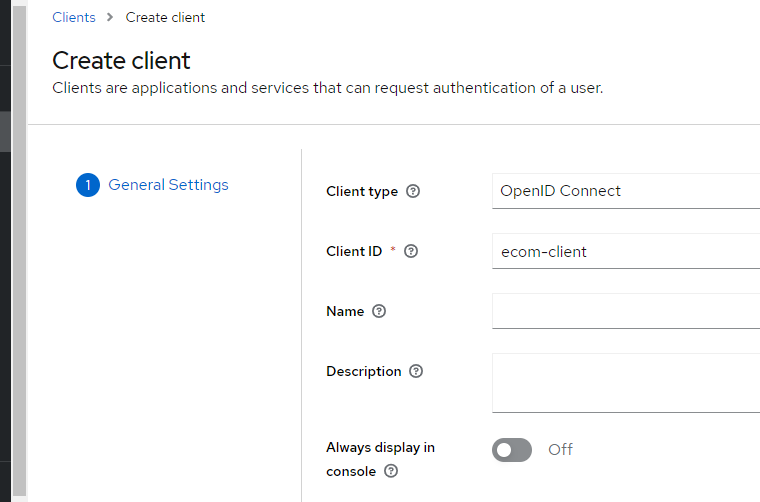
Task: Click the Create client page heading
Action: [121, 61]
